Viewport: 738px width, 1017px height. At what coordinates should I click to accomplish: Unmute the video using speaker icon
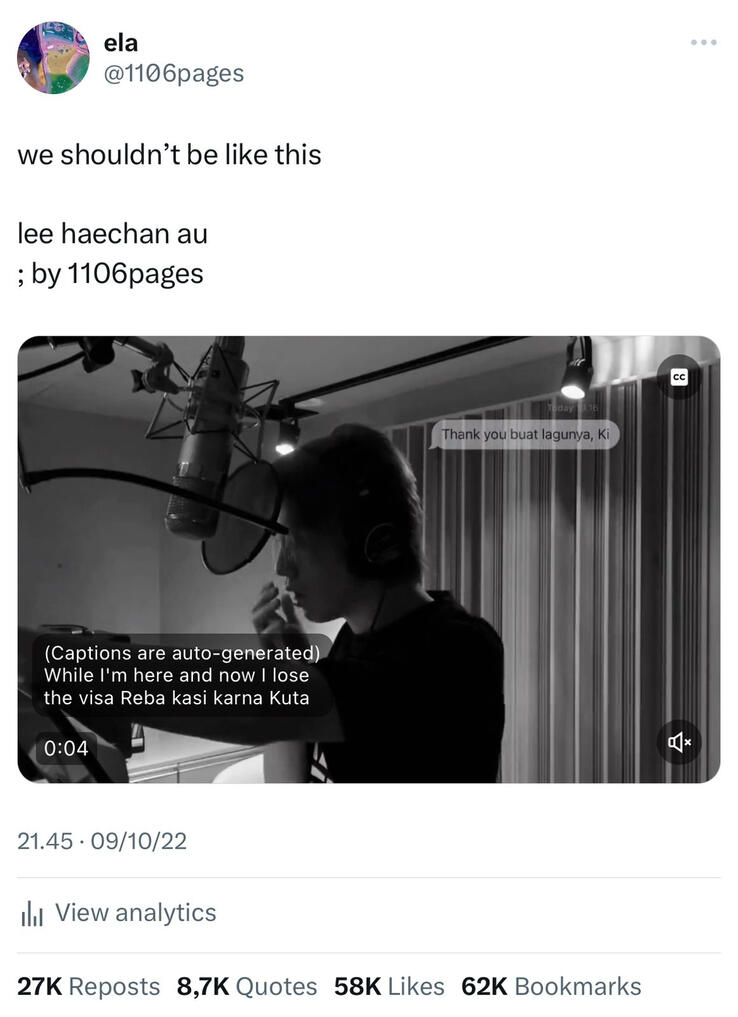click(679, 742)
